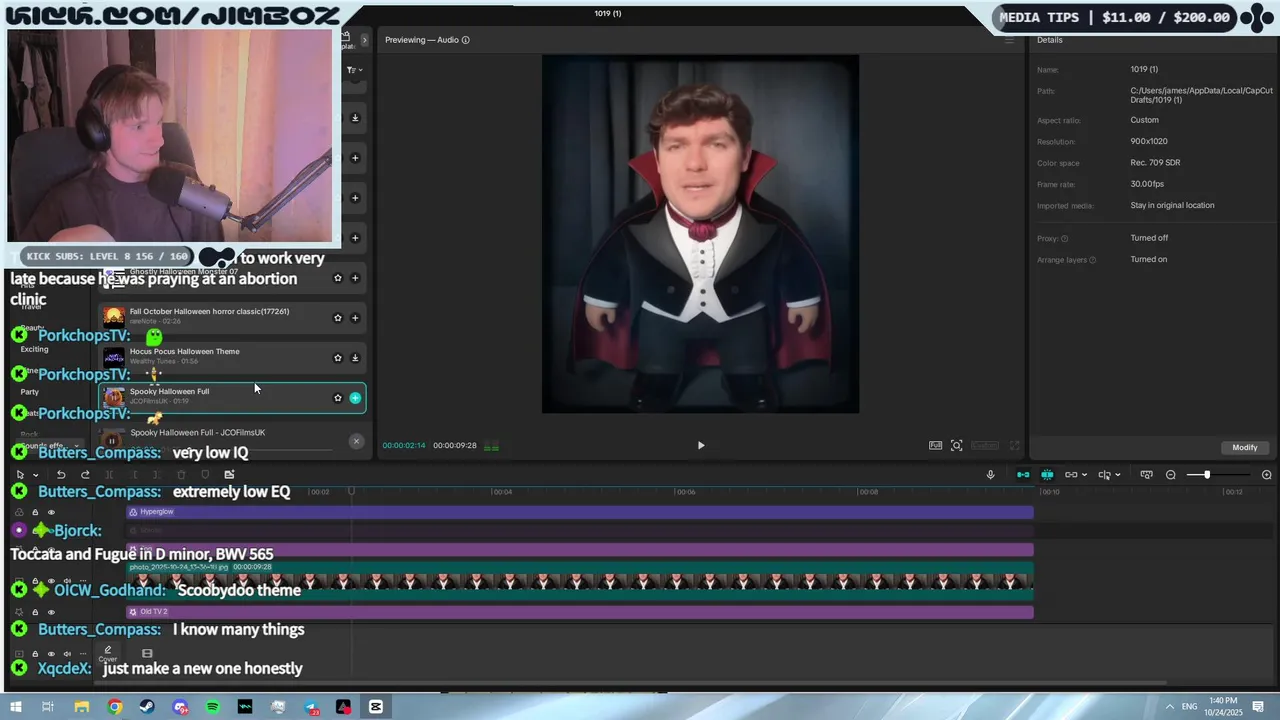Click the player fullscreen expand icon
This screenshot has width=1280, height=720.
pos(1014,445)
